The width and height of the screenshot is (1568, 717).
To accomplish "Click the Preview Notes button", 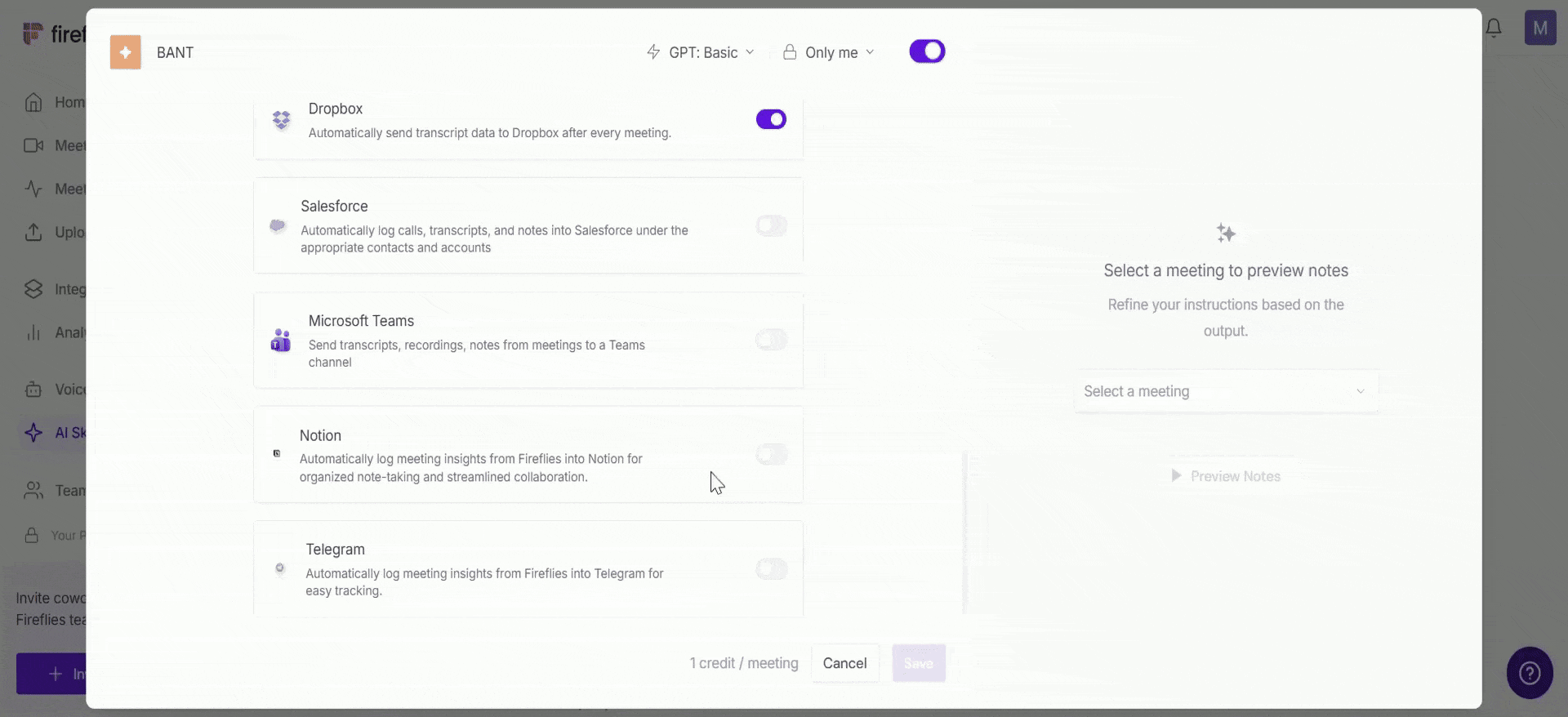I will tap(1226, 476).
